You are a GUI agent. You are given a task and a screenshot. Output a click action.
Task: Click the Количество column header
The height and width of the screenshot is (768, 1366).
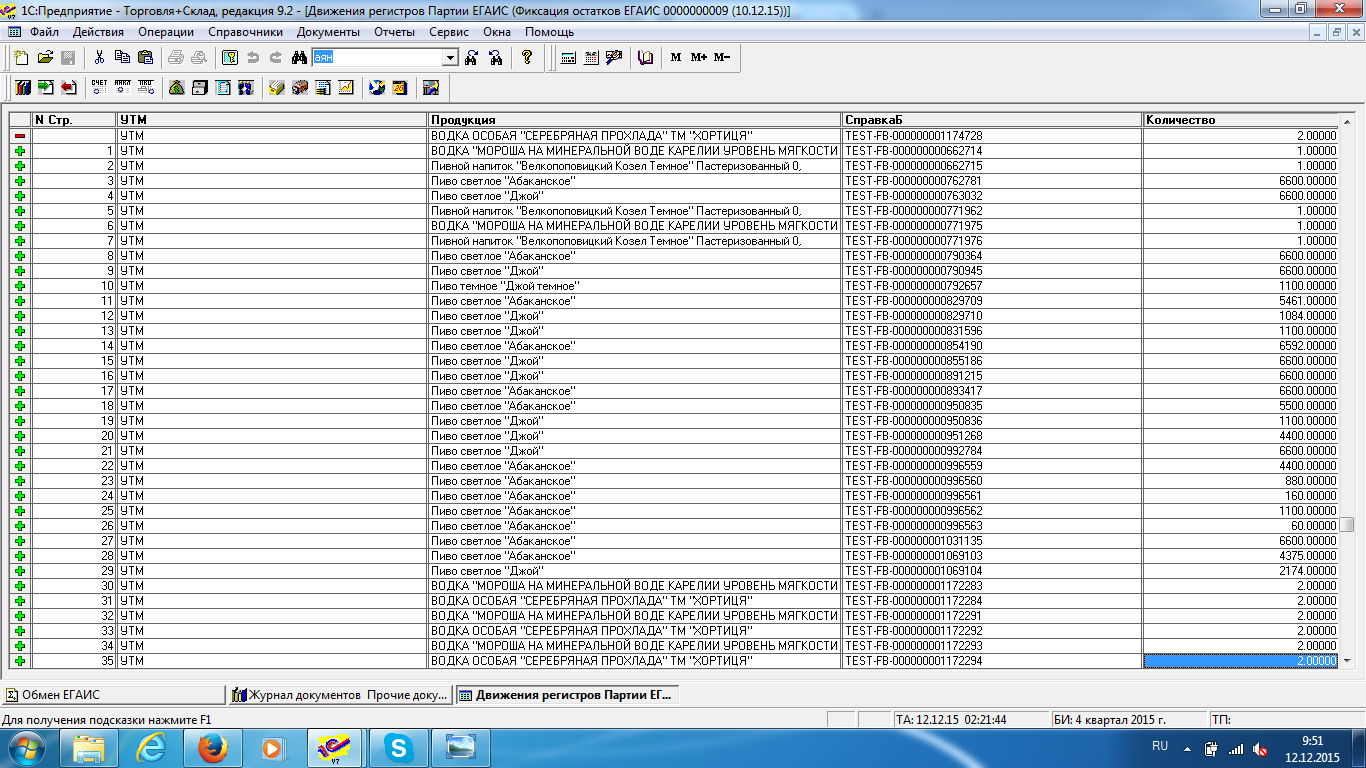coord(1241,120)
